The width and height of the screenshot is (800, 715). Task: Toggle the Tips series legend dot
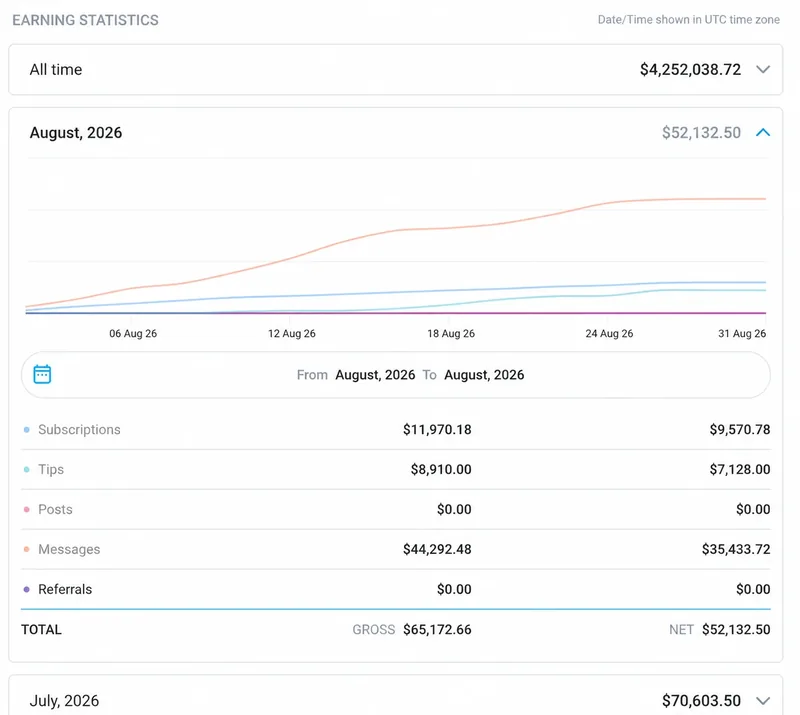(27, 470)
